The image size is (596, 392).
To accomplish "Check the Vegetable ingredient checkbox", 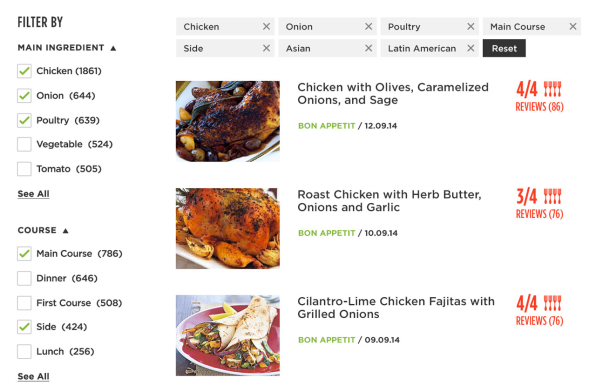I will click(24, 144).
